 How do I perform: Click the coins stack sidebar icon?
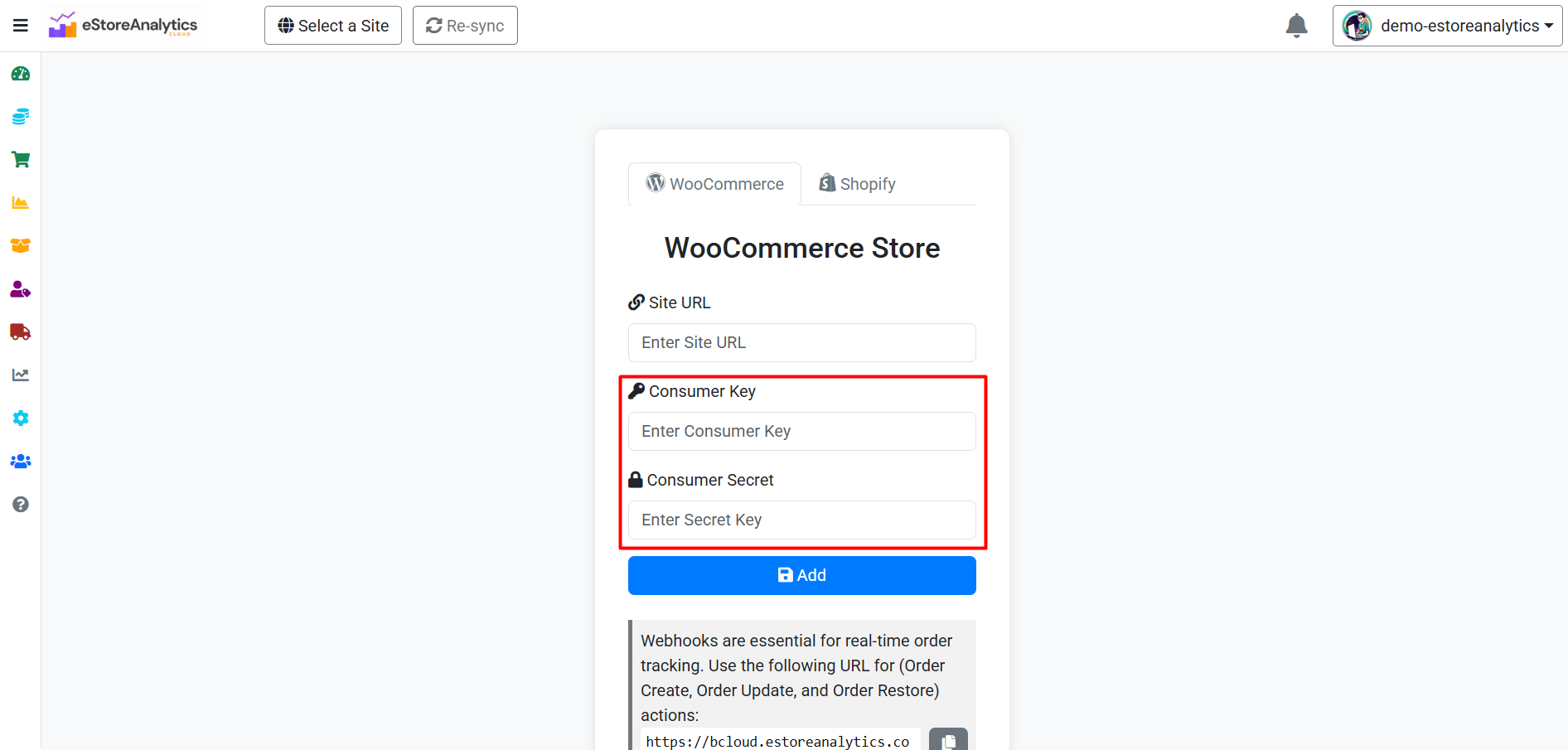click(x=21, y=117)
